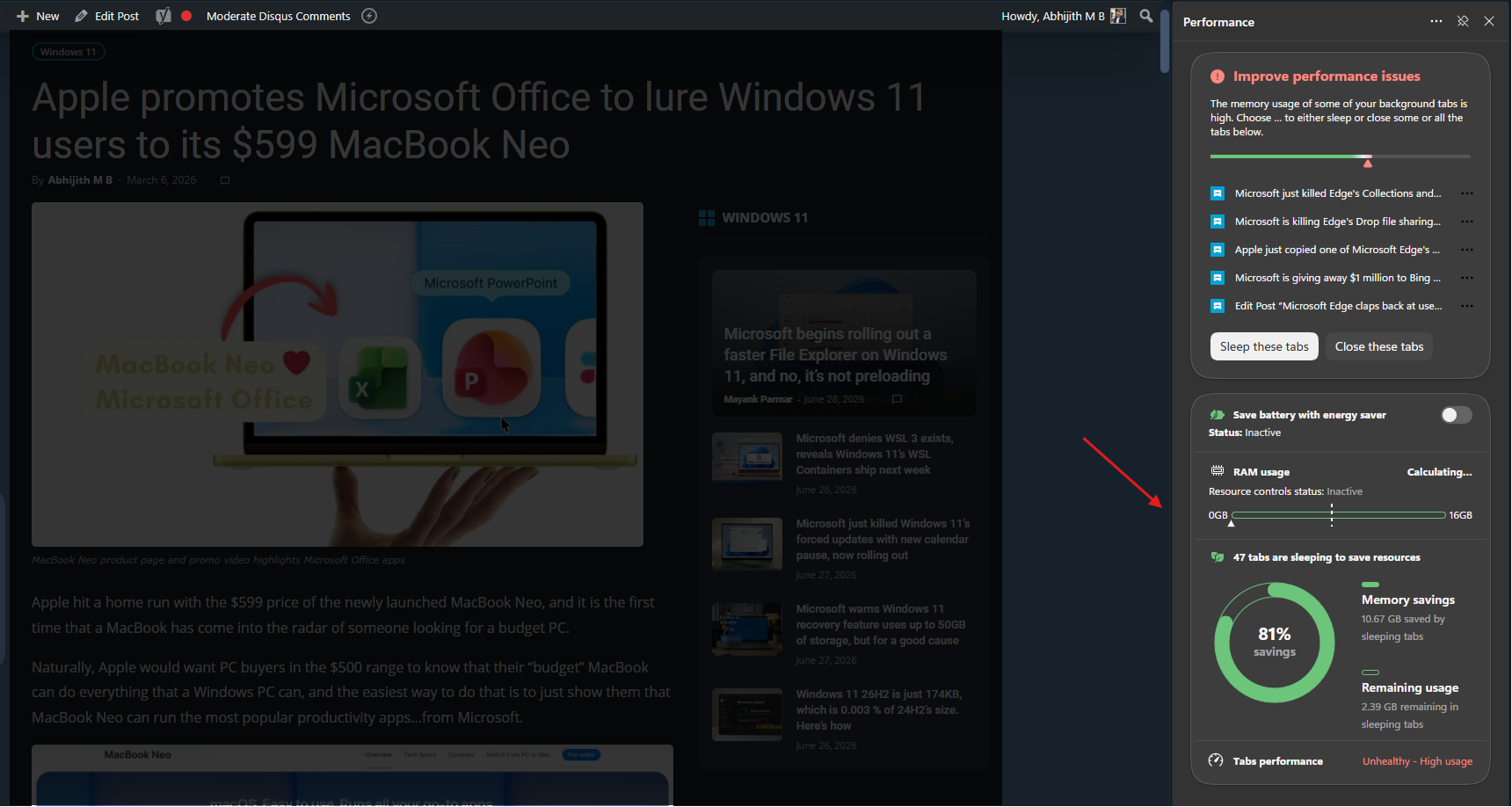Toggle Save battery with energy saver switch
The image size is (1512, 807).
(1456, 415)
